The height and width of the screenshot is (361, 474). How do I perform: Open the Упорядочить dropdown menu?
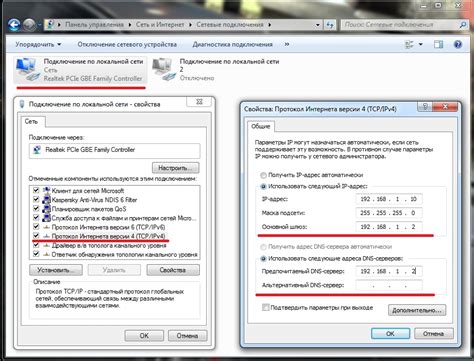pyautogui.click(x=38, y=44)
